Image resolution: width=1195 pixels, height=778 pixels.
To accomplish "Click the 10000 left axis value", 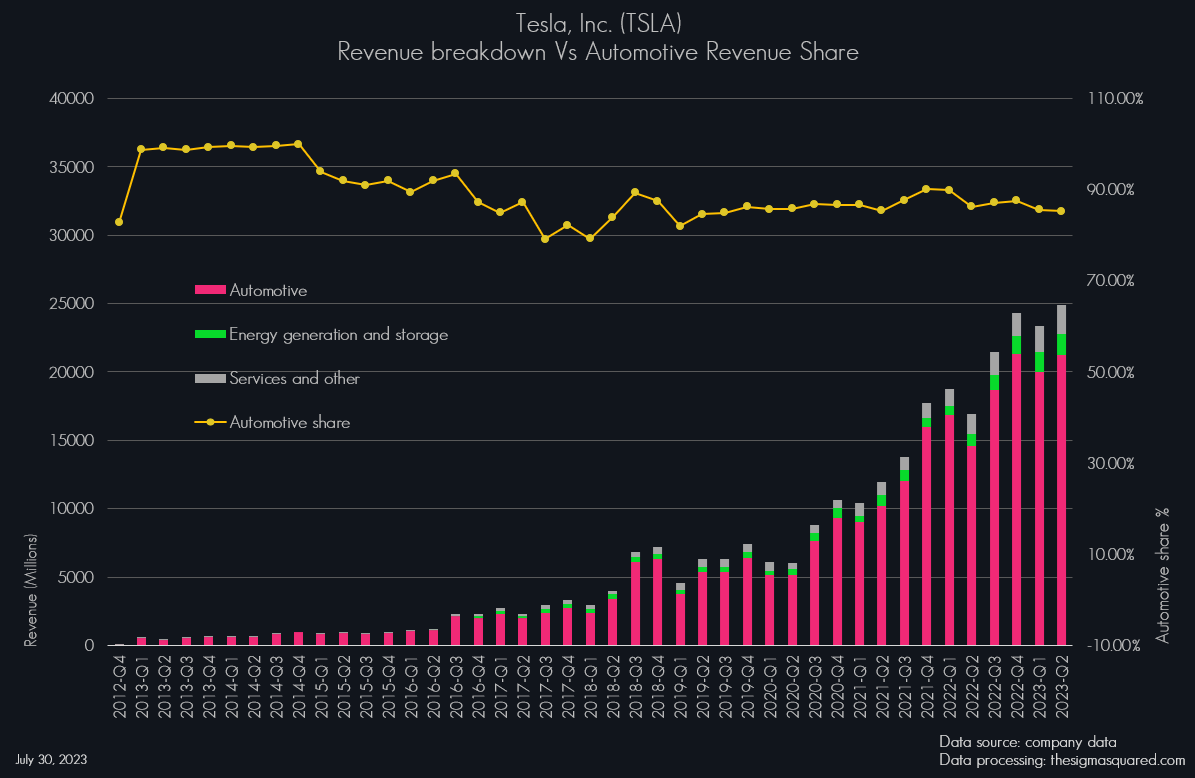I will point(72,509).
